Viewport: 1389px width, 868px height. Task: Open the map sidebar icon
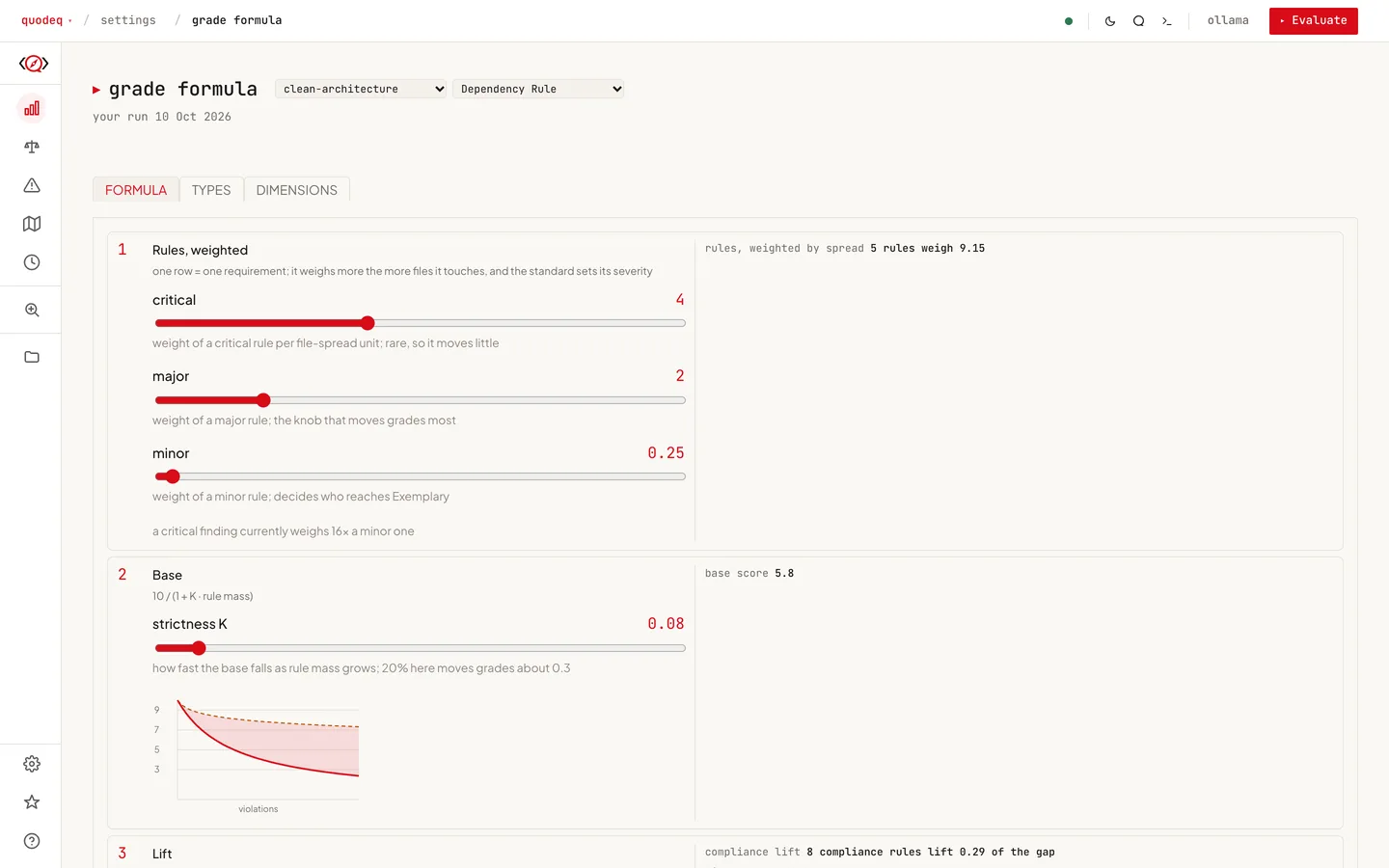coord(32,224)
